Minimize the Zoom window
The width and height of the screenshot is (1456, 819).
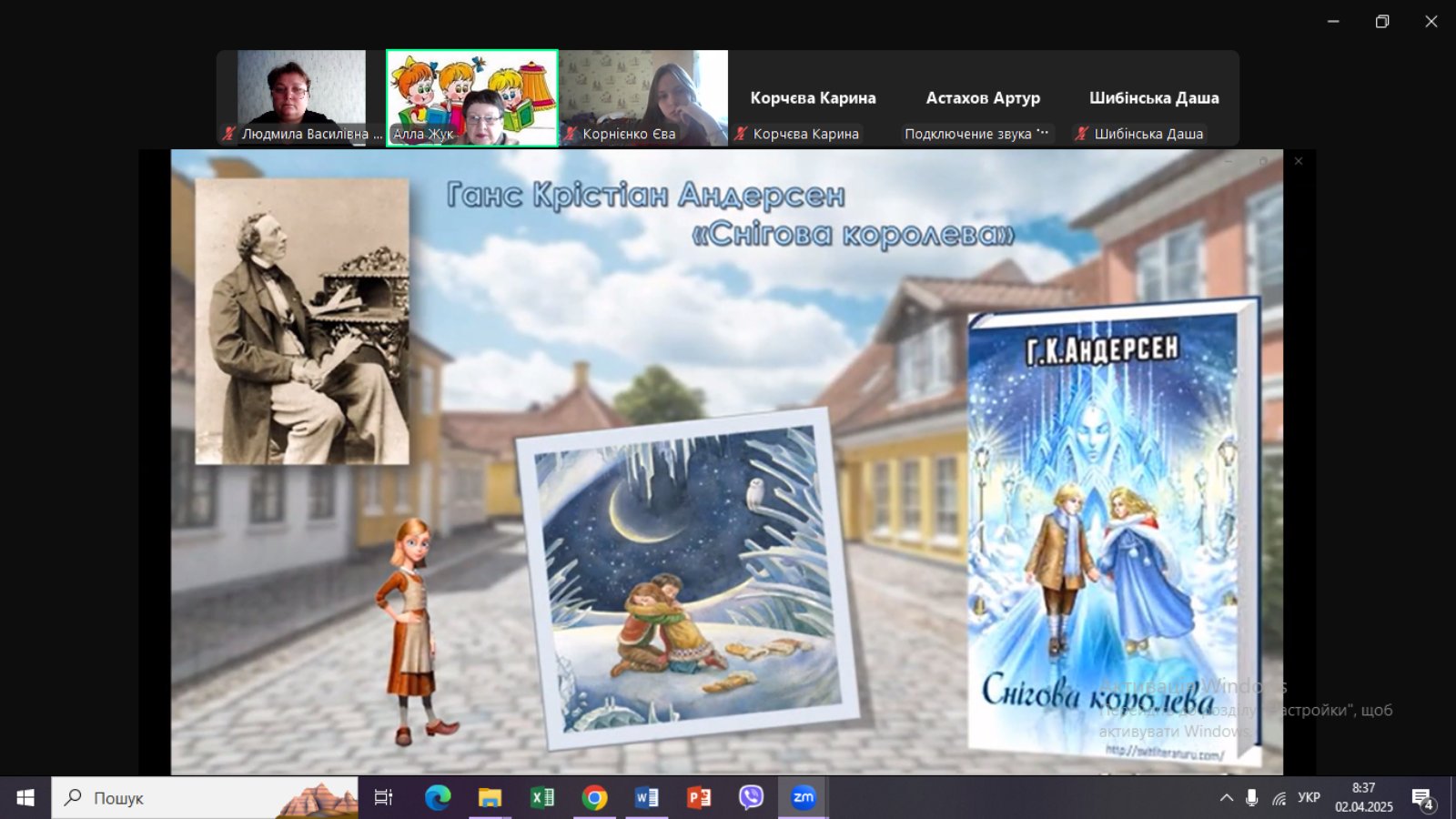pos(1333,21)
